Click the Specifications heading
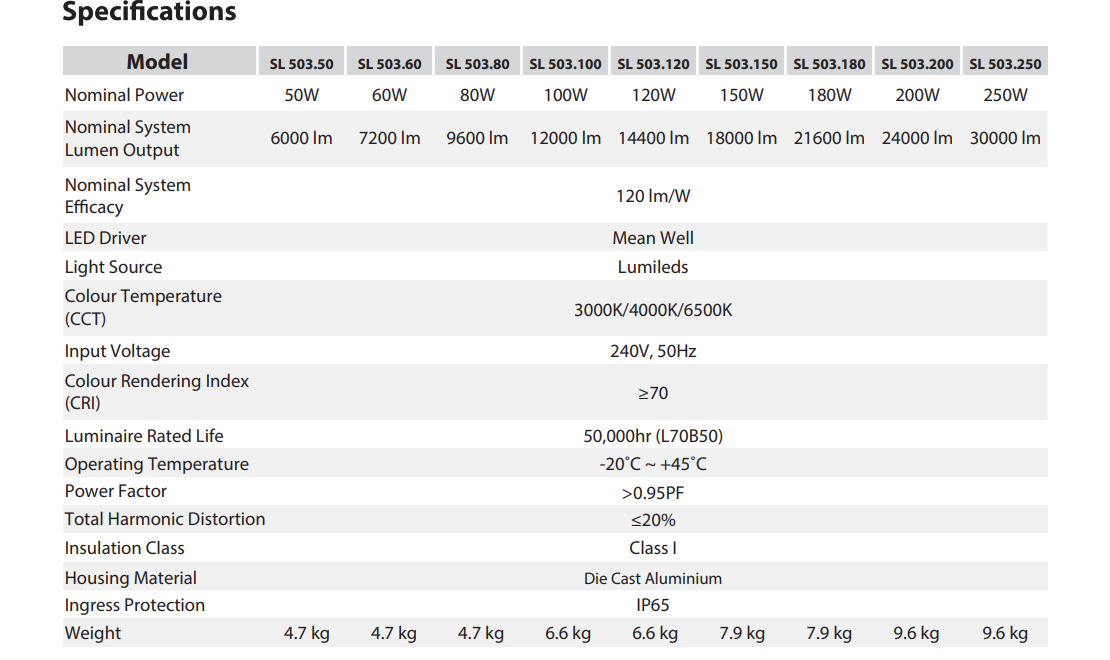Screen dimensions: 1110x660 tap(149, 13)
